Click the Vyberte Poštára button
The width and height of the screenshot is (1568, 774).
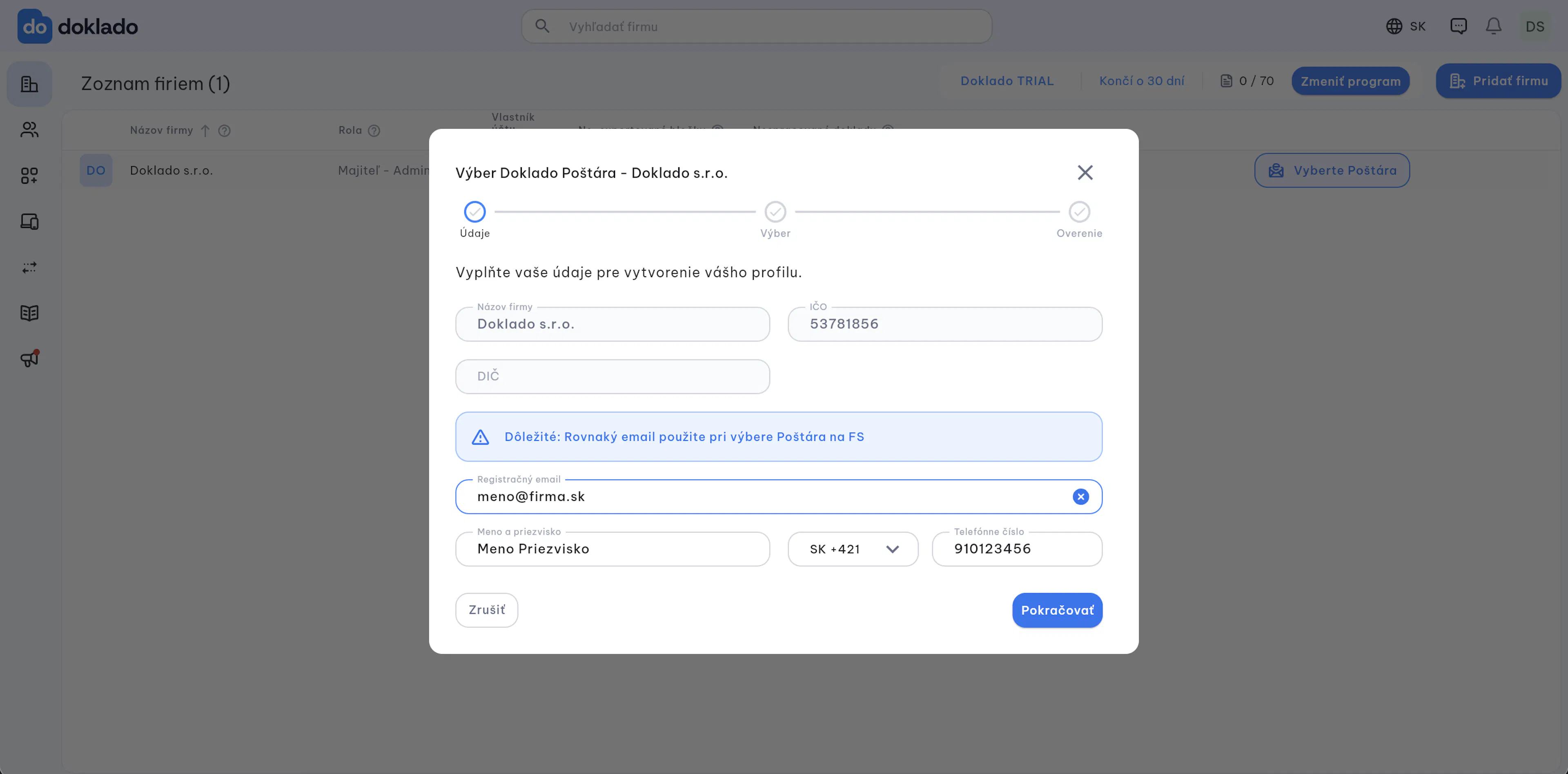coord(1332,170)
